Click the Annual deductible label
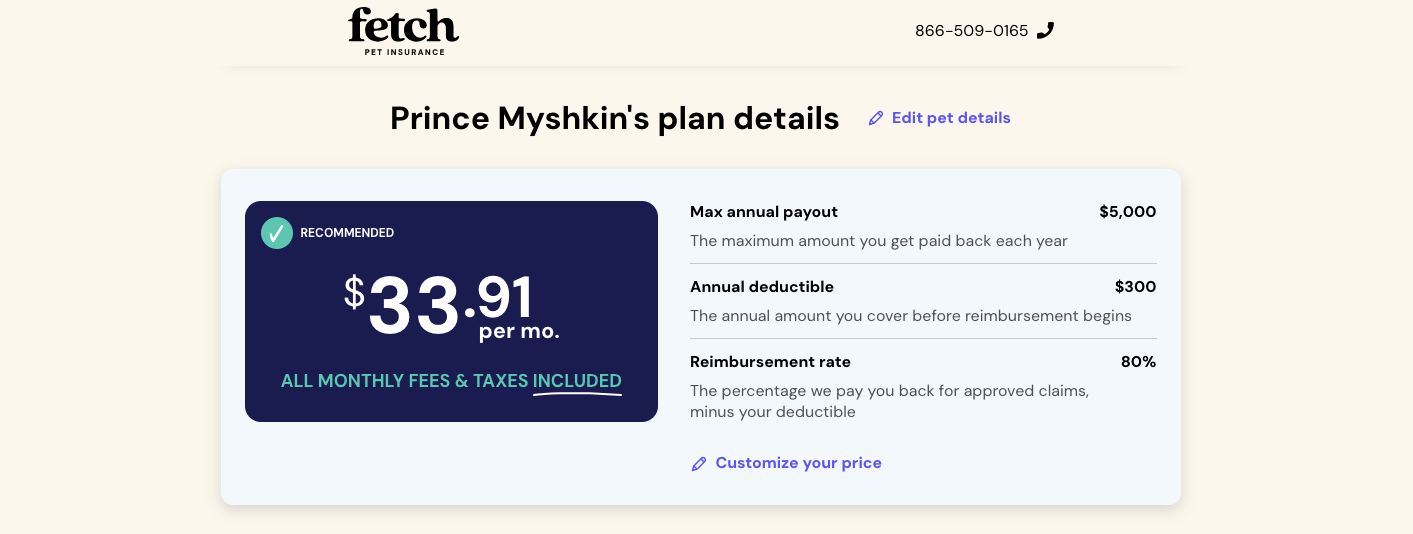1413x534 pixels. [x=762, y=287]
